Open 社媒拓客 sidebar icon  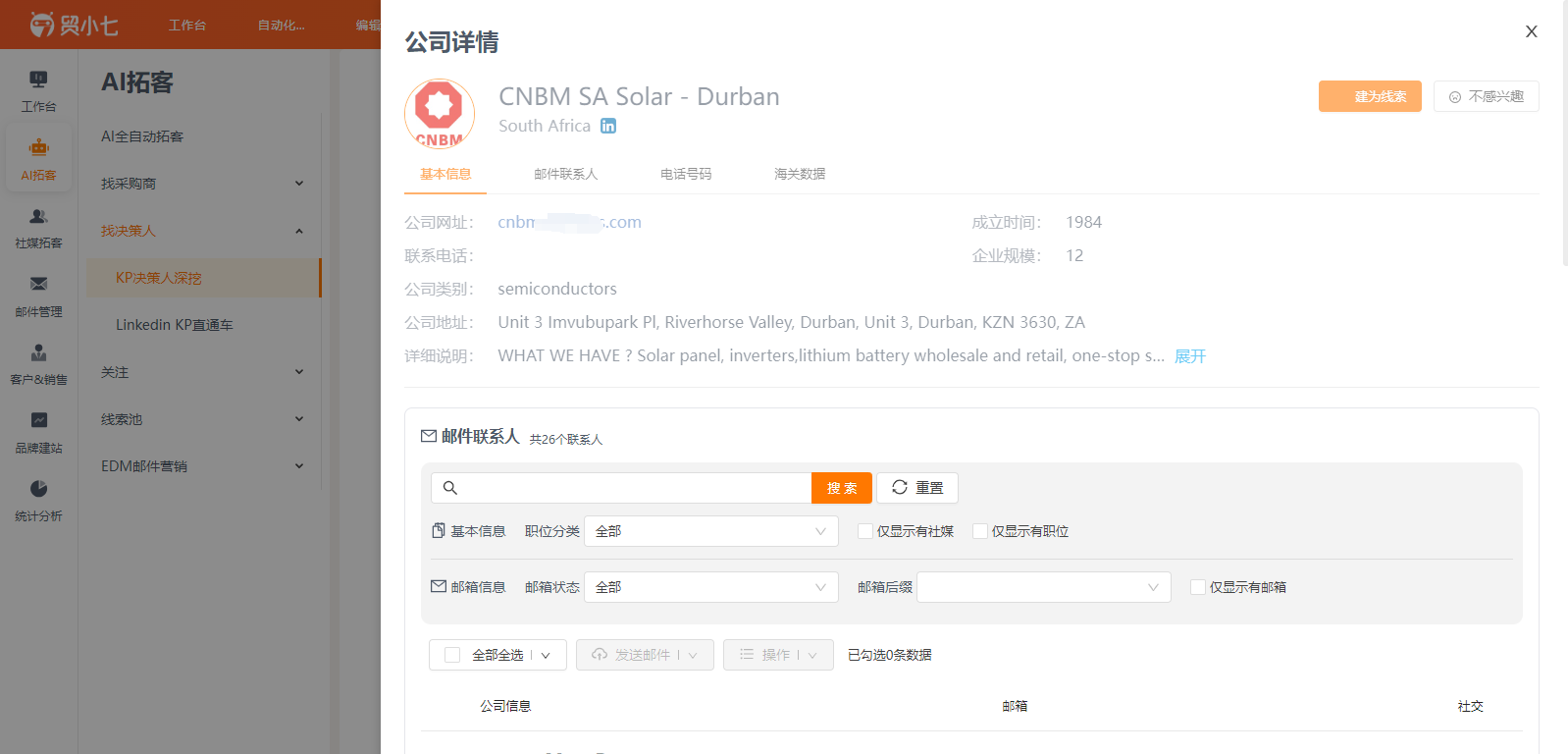pyautogui.click(x=38, y=216)
